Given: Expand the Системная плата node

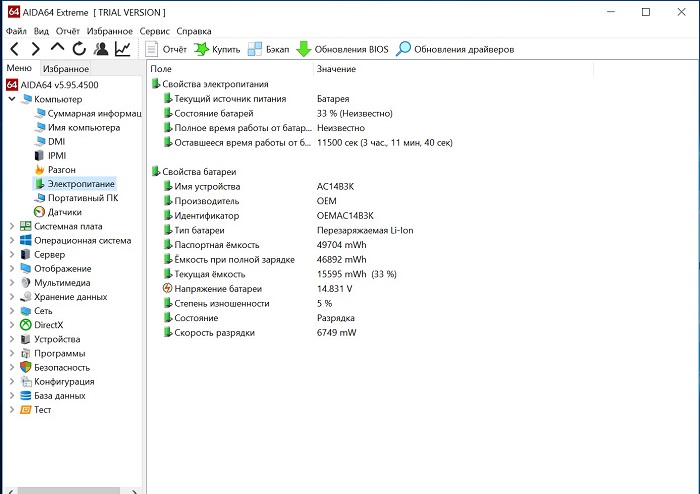Looking at the screenshot, I should click(x=12, y=226).
